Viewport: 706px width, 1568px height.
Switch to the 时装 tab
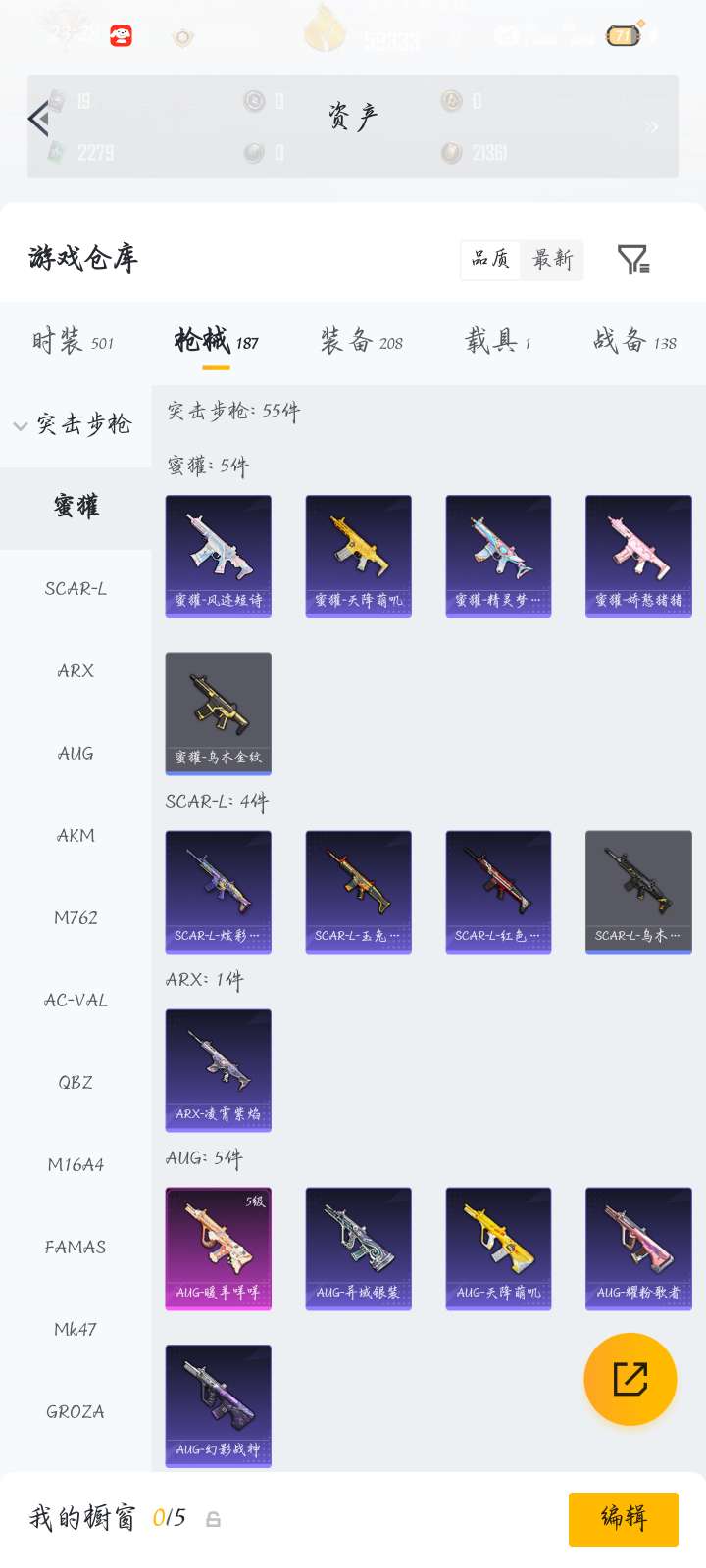pyautogui.click(x=73, y=341)
